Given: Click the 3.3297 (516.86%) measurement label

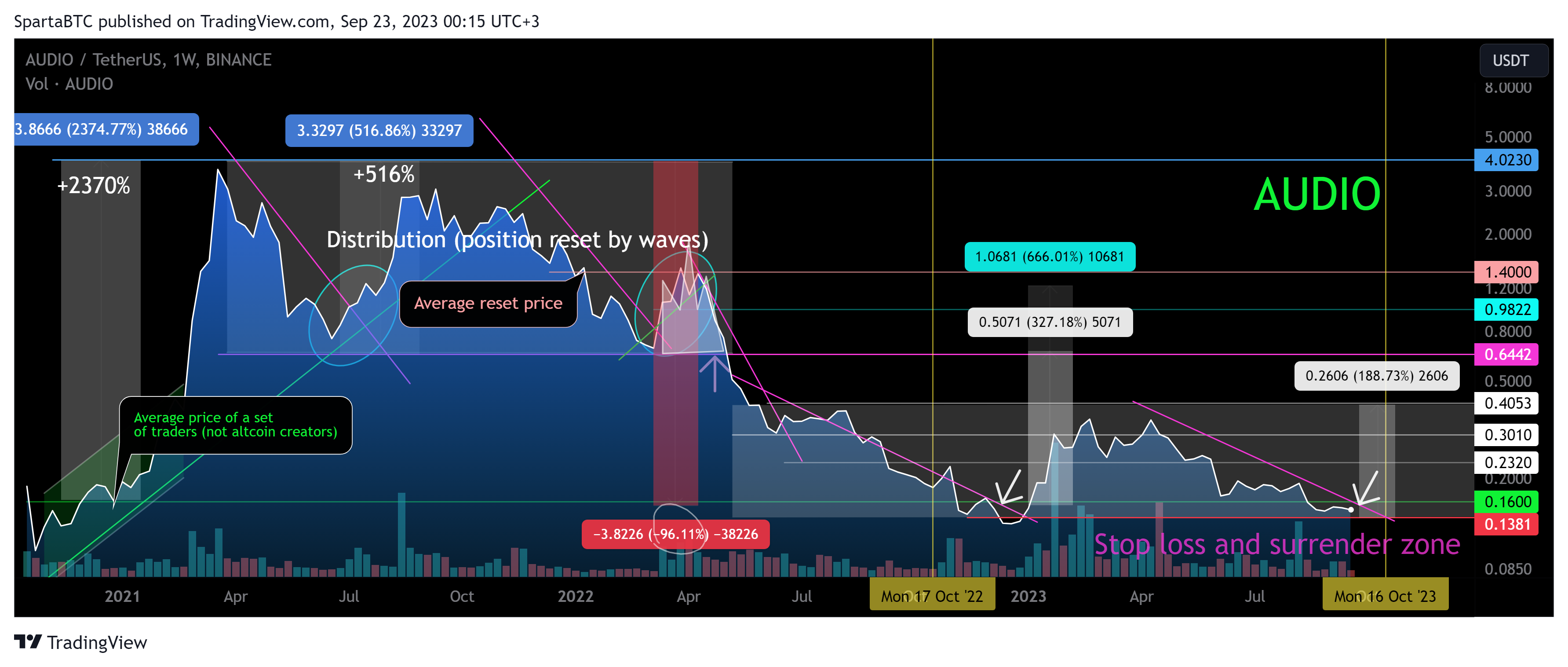Looking at the screenshot, I should (379, 130).
